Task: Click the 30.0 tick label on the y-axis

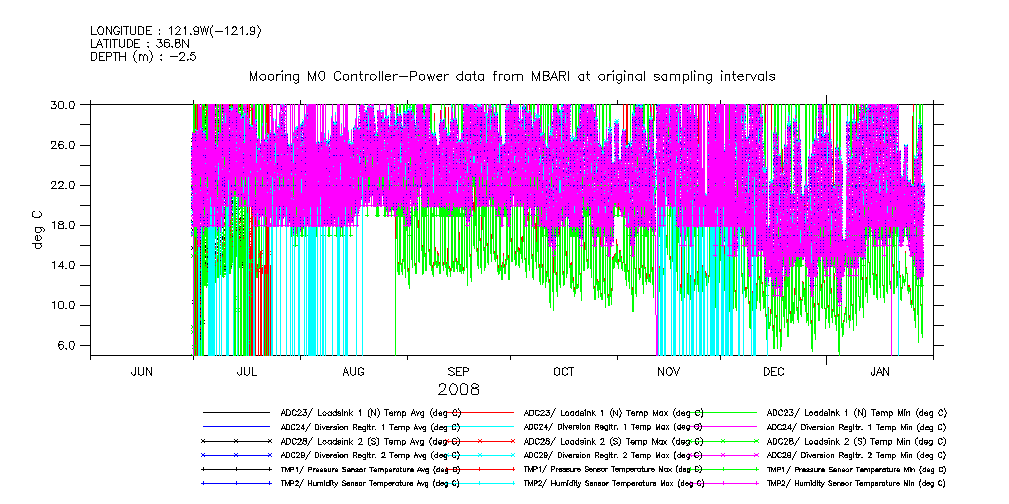Action: pos(63,105)
